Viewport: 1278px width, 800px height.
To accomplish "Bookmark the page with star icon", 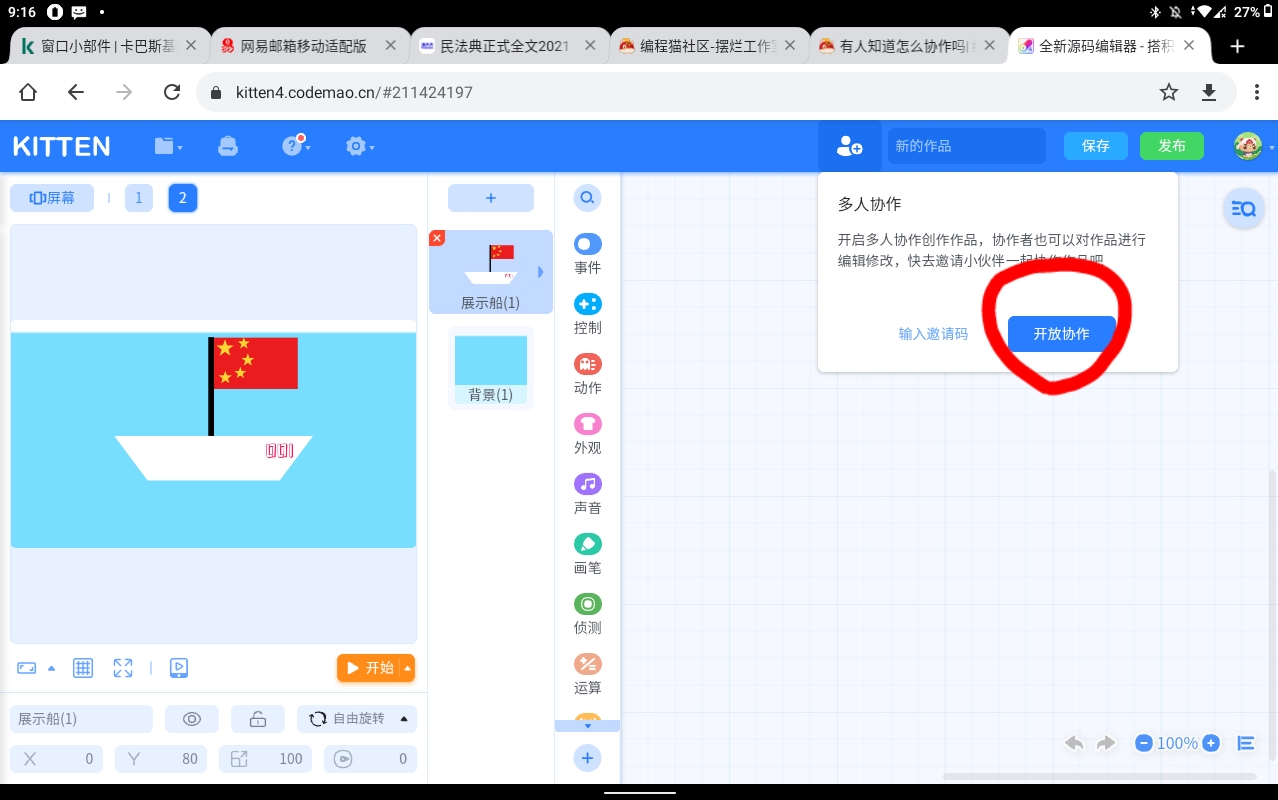I will point(1168,92).
